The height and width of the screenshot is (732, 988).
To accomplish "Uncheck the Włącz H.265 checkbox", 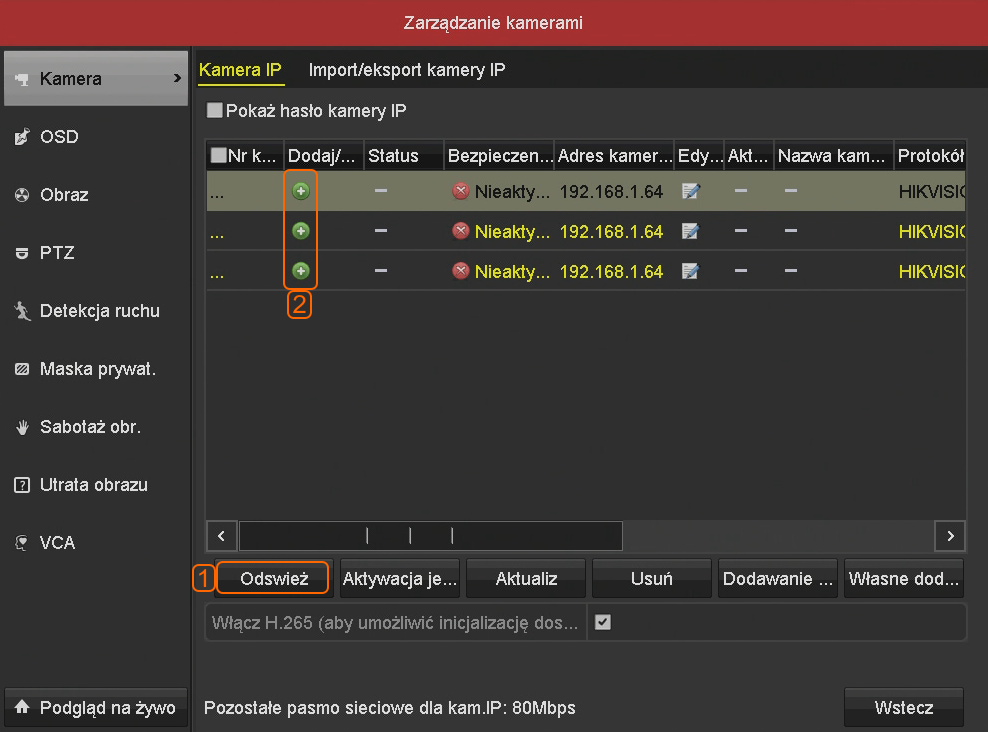I will 602,622.
